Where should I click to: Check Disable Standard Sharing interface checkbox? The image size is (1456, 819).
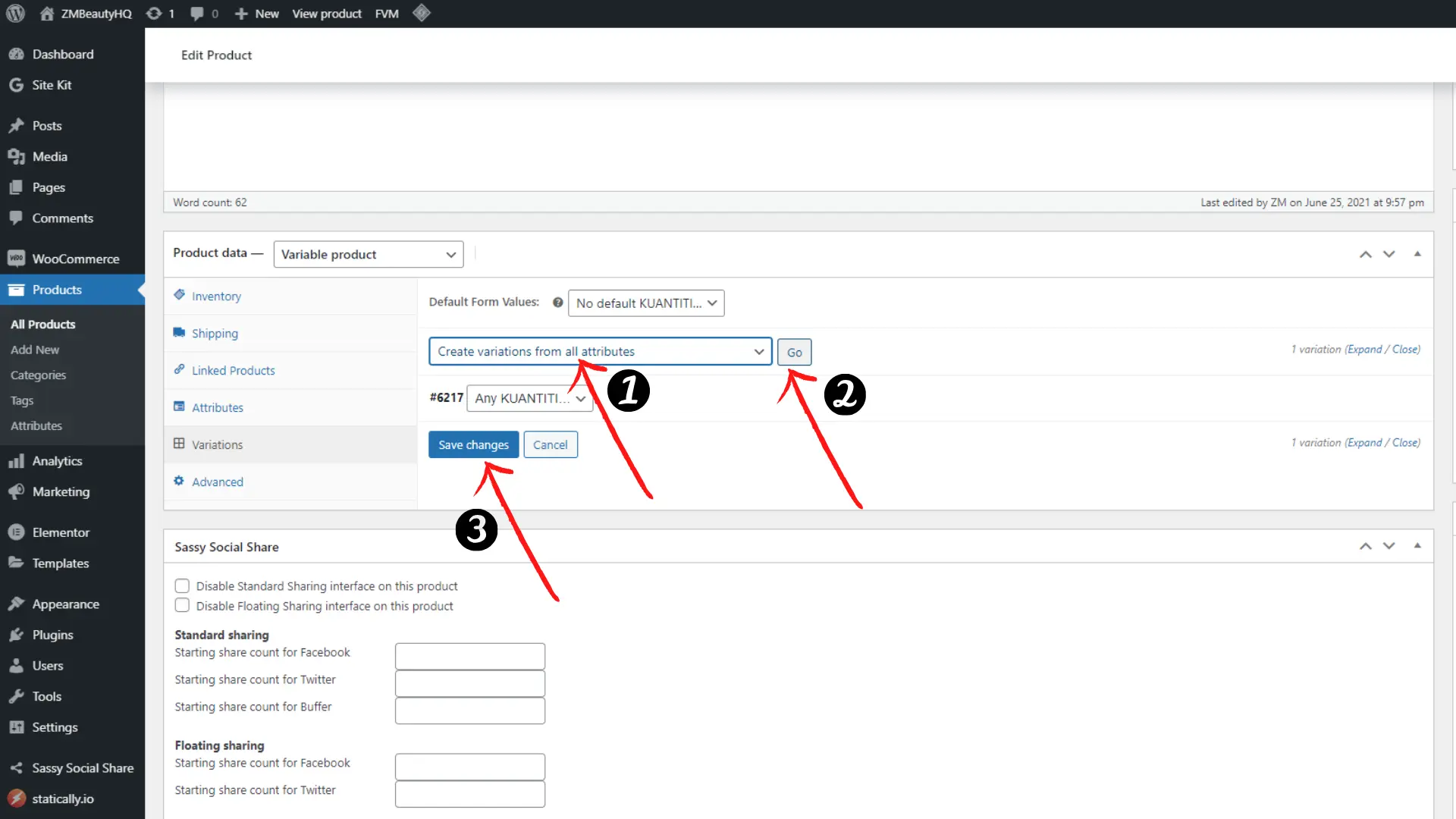tap(182, 585)
